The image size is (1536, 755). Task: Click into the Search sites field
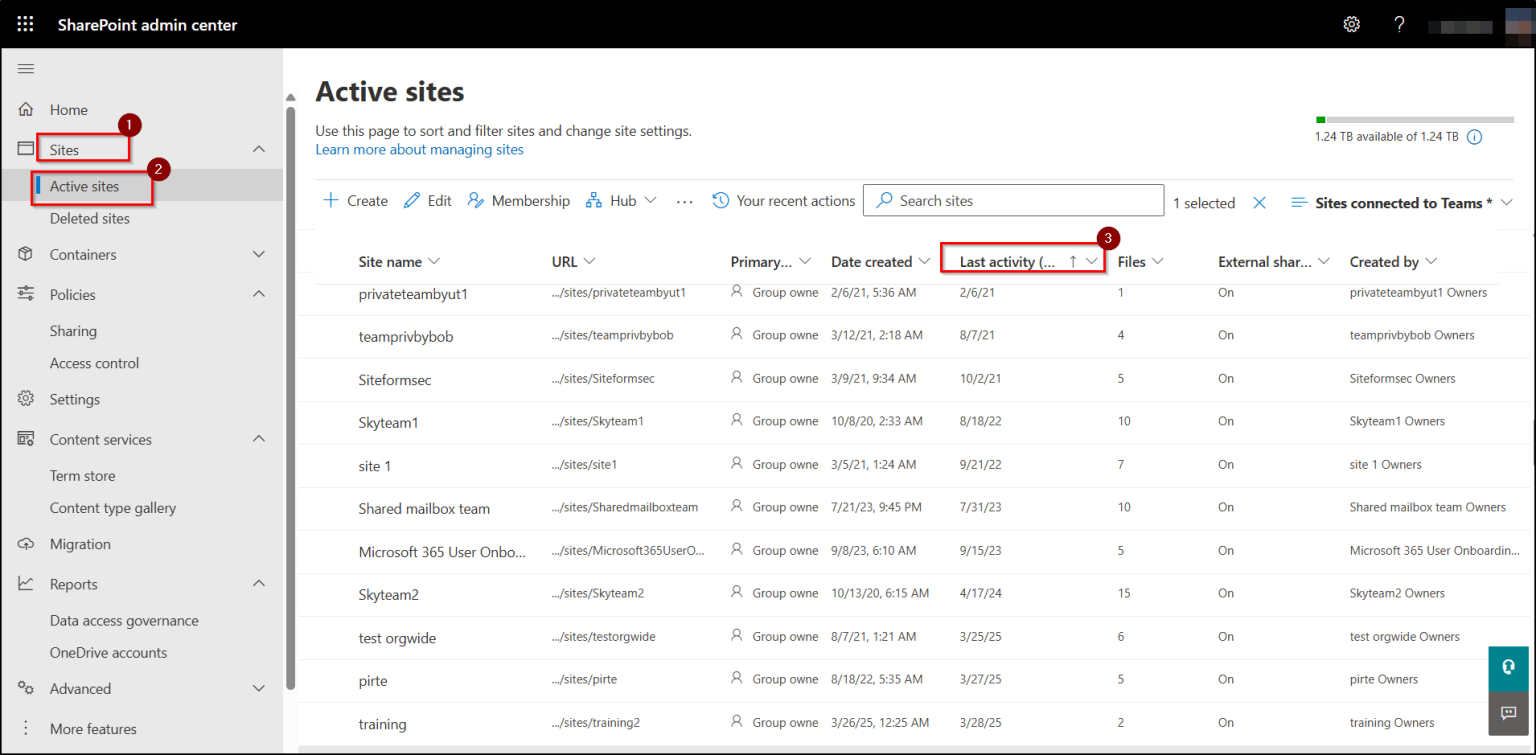pyautogui.click(x=1012, y=200)
